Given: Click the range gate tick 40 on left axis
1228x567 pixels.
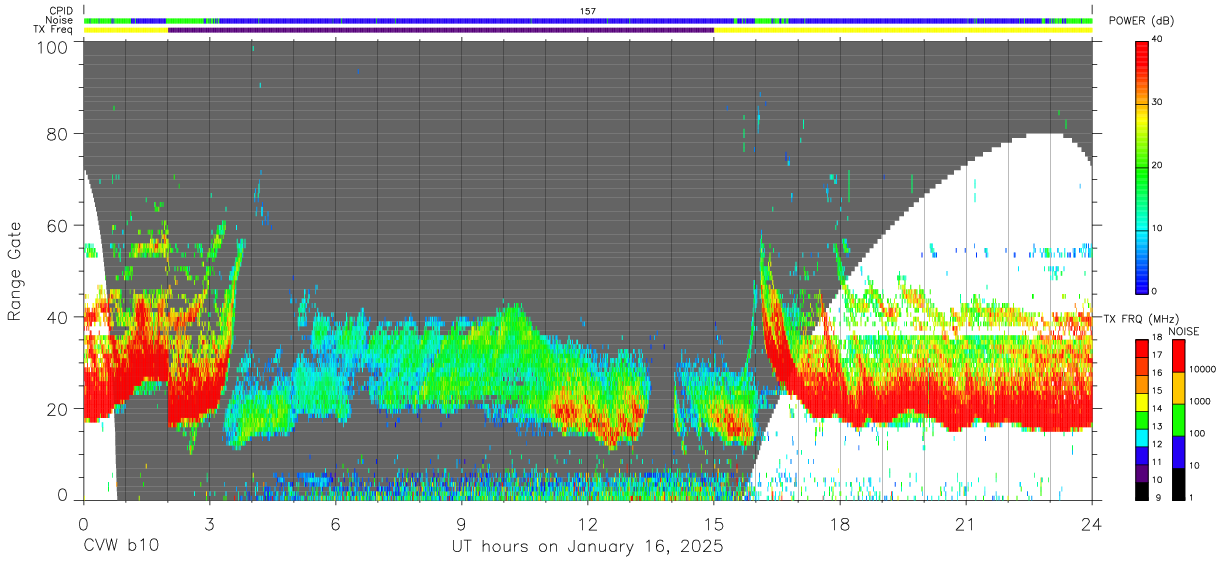Looking at the screenshot, I should [x=60, y=317].
